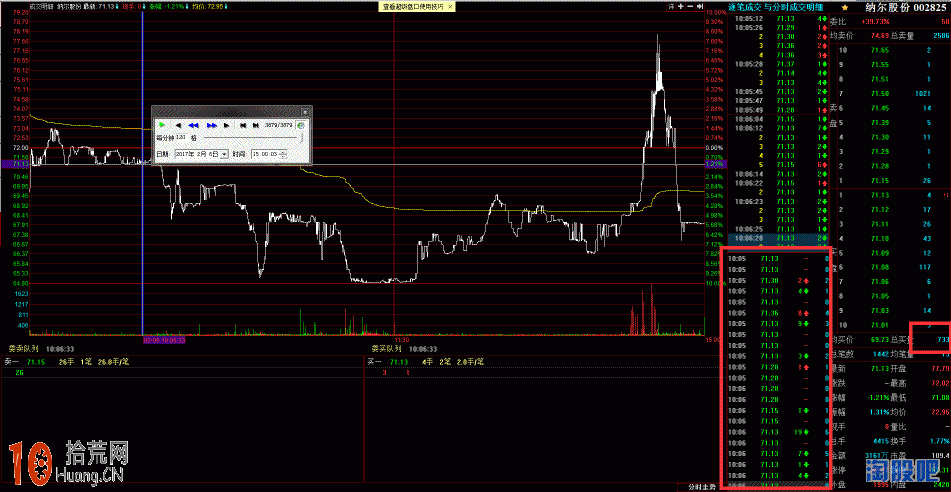Dismiss the yellow tip banner with its X
This screenshot has width=951, height=492.
(449, 6)
